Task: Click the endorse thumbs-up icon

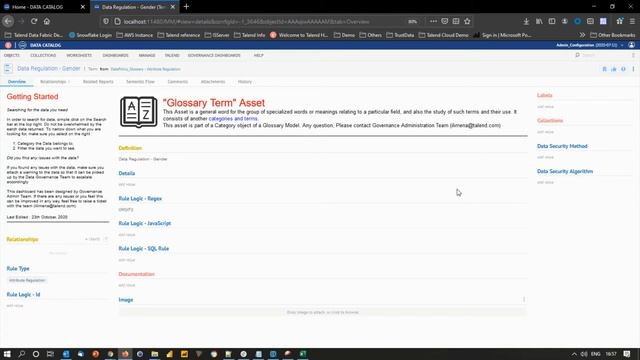Action: 614,69
